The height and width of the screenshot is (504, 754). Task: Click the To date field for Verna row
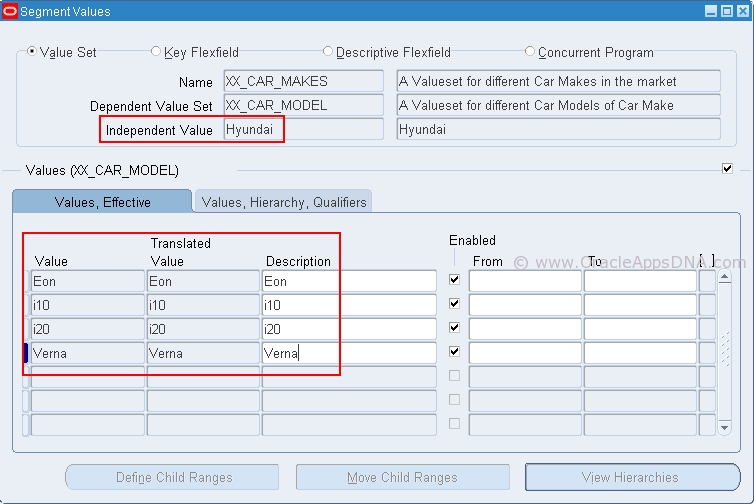tap(641, 353)
